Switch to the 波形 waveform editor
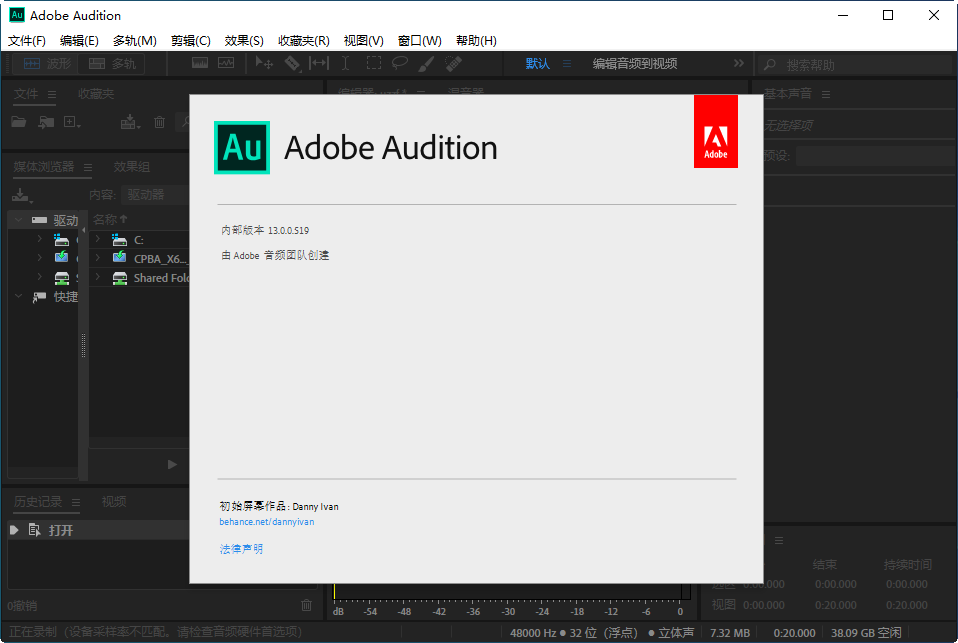 47,64
